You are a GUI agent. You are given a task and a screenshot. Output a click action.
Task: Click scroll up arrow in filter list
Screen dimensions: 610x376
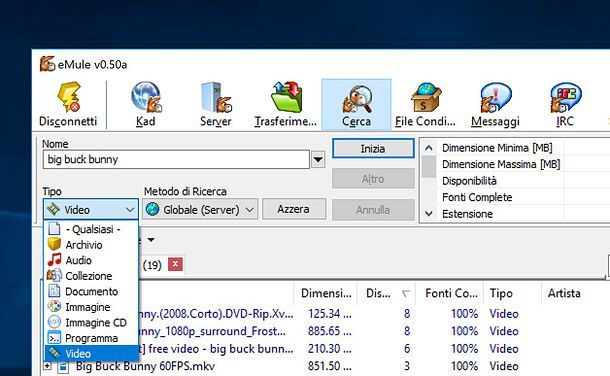pos(429,148)
